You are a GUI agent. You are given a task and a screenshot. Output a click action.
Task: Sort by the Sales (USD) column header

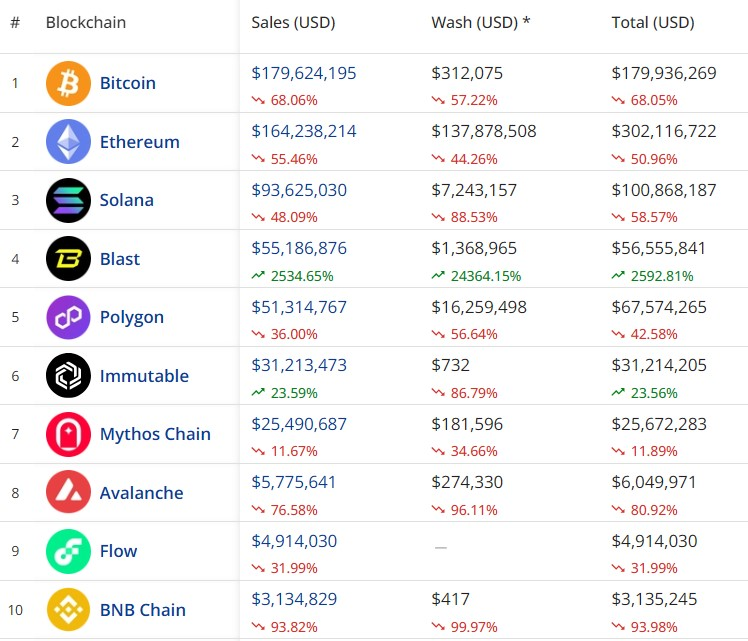293,22
